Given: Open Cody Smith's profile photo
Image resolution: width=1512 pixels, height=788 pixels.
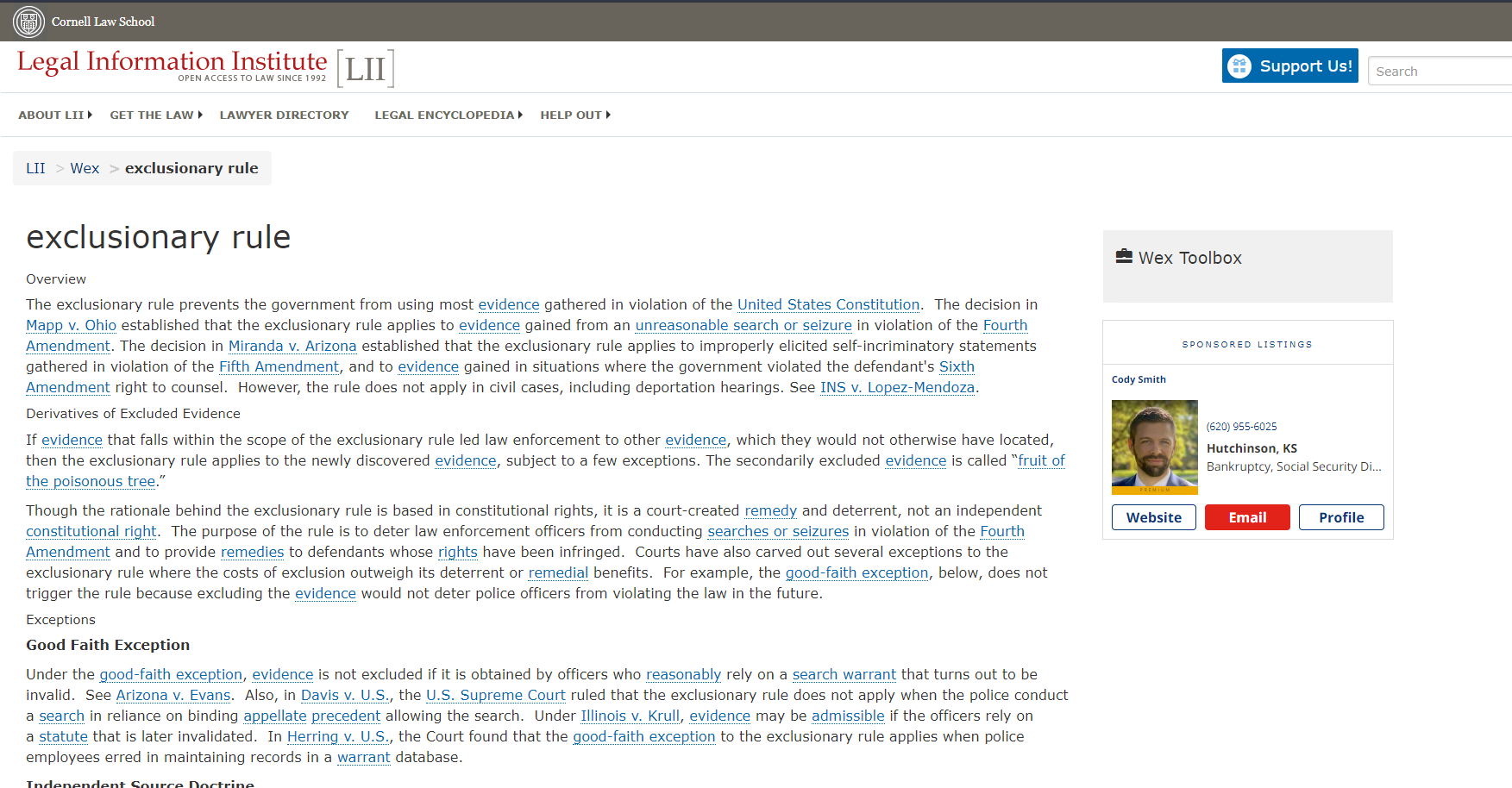Looking at the screenshot, I should pos(1155,447).
